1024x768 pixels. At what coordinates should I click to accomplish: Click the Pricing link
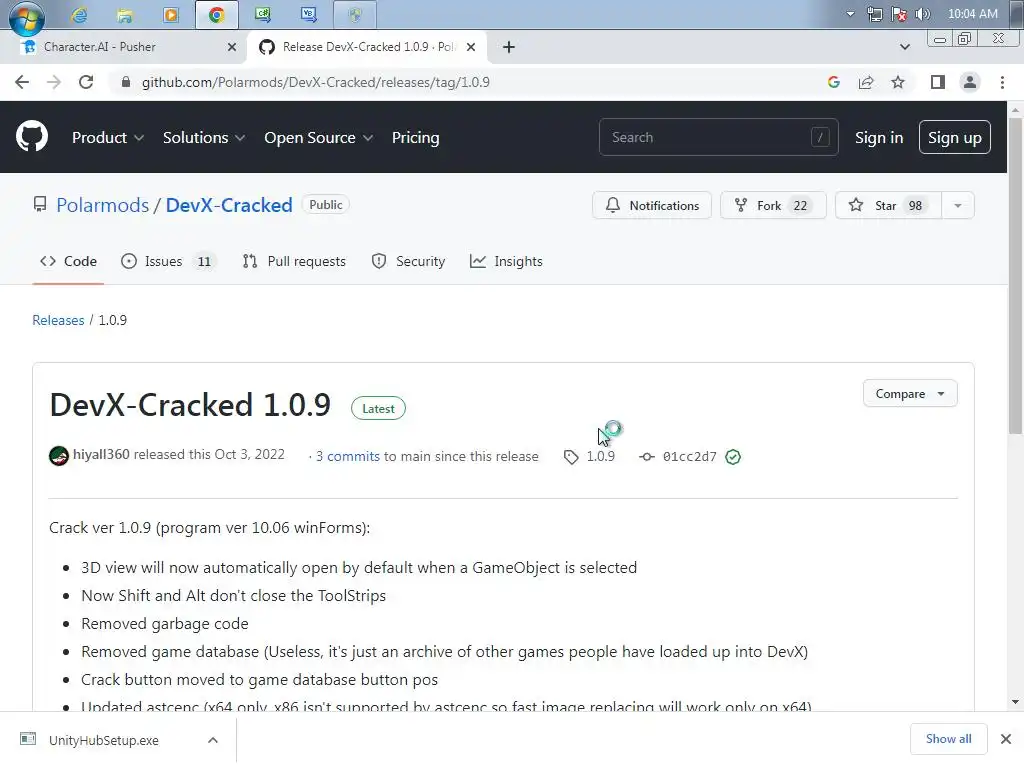click(415, 137)
